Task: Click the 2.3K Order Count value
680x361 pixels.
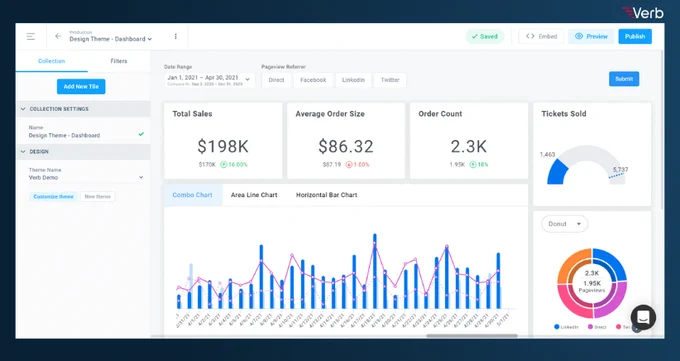Action: click(x=469, y=146)
